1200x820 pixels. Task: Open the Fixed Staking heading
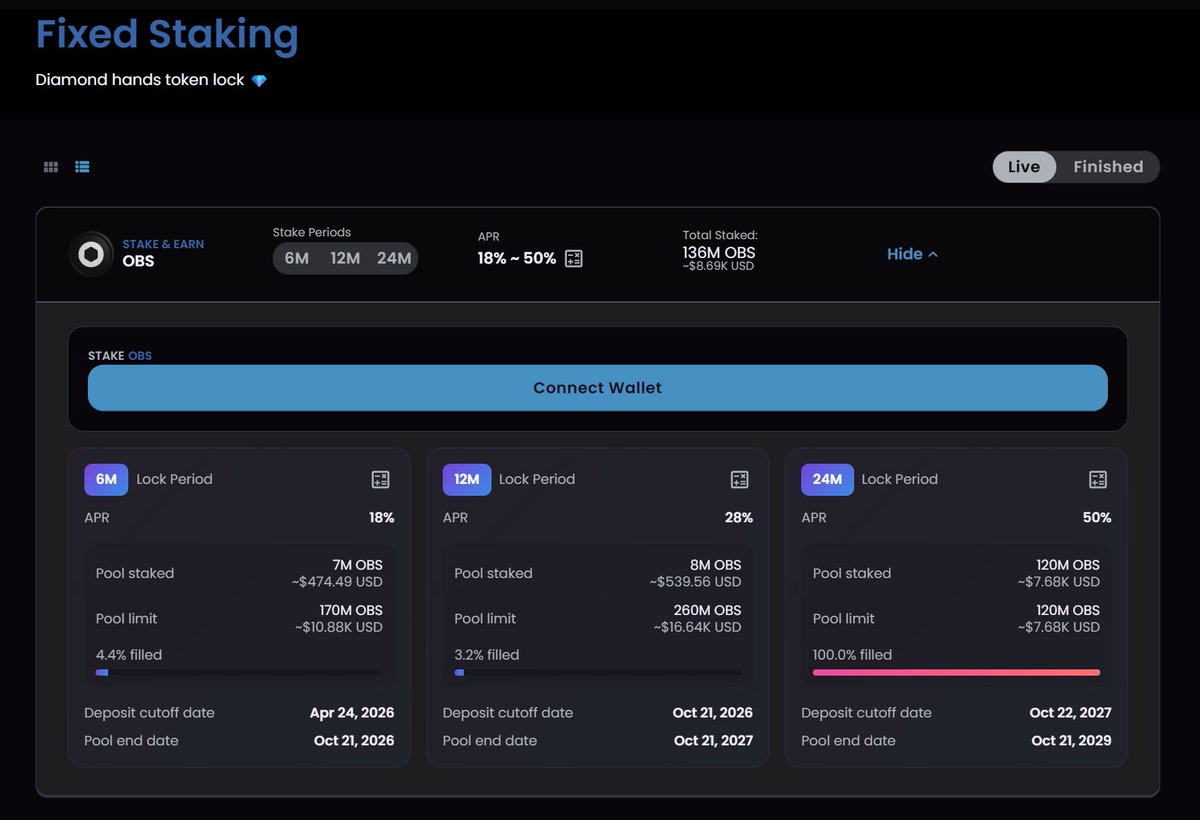[167, 34]
